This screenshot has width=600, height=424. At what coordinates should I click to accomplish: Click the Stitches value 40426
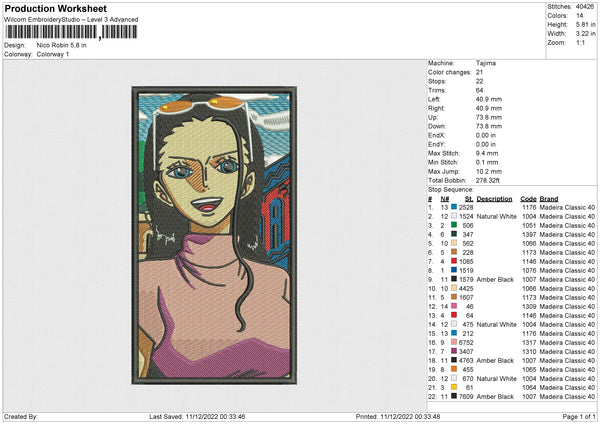click(x=585, y=7)
